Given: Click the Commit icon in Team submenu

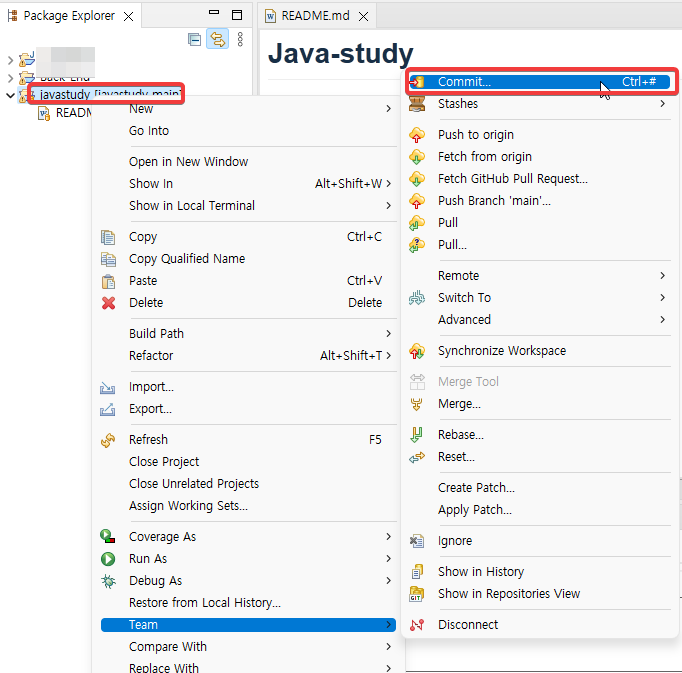Looking at the screenshot, I should 417,82.
